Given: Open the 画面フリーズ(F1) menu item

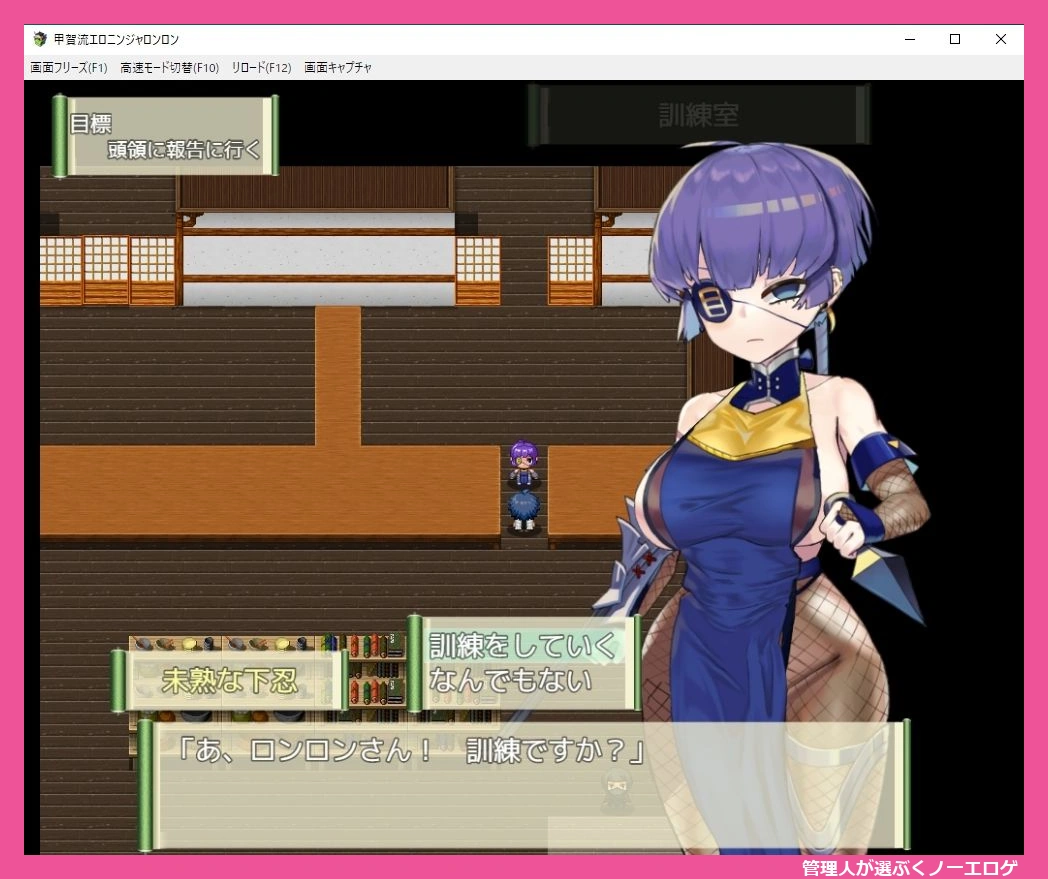Looking at the screenshot, I should [69, 68].
